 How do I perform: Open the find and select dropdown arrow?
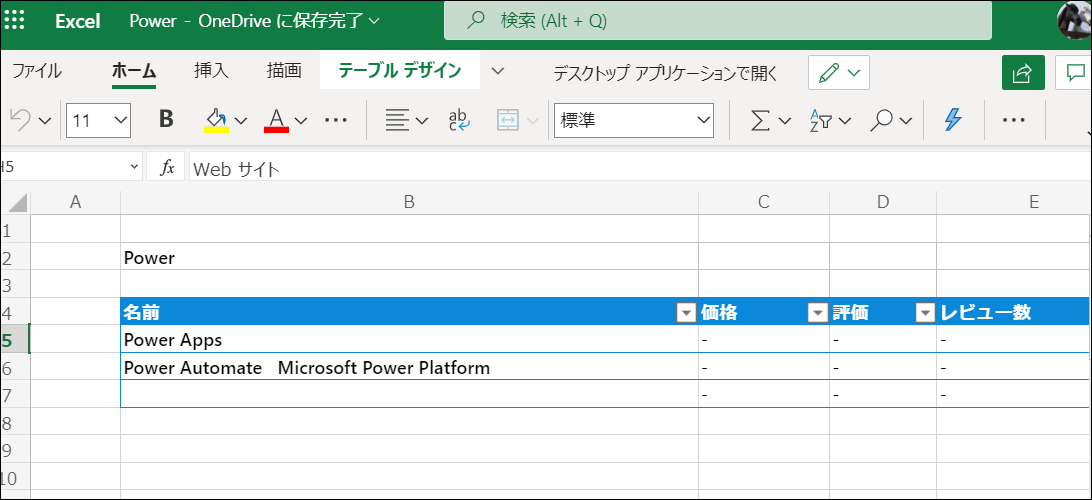[905, 120]
